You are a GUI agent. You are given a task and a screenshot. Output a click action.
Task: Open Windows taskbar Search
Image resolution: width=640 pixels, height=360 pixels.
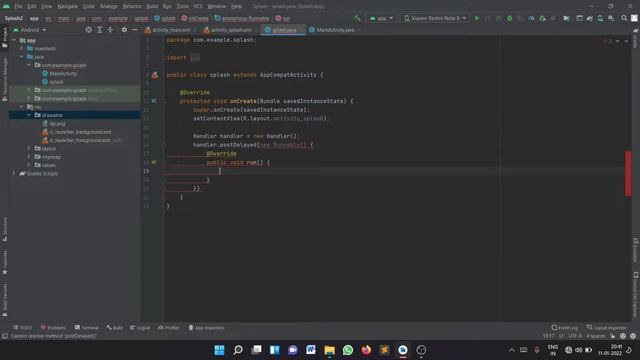pos(238,350)
